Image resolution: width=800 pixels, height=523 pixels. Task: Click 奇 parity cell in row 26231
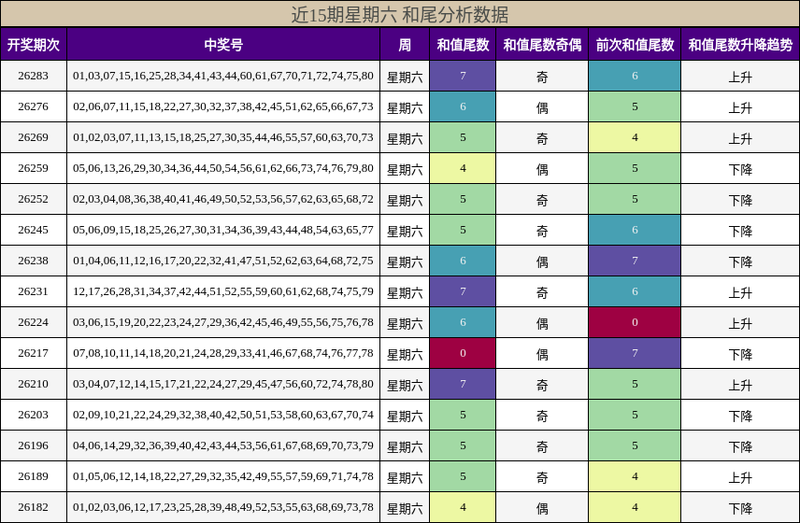pos(542,292)
